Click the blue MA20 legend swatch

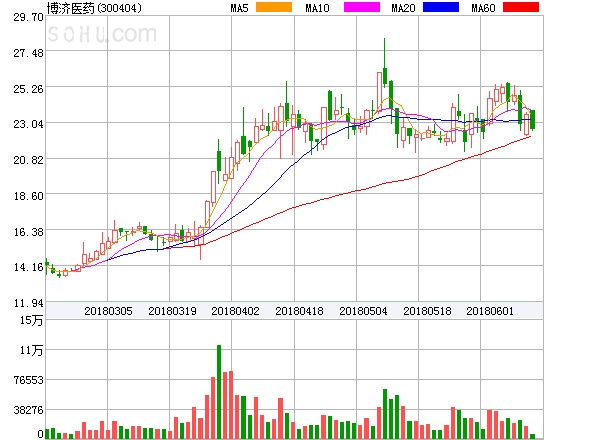[x=441, y=7]
